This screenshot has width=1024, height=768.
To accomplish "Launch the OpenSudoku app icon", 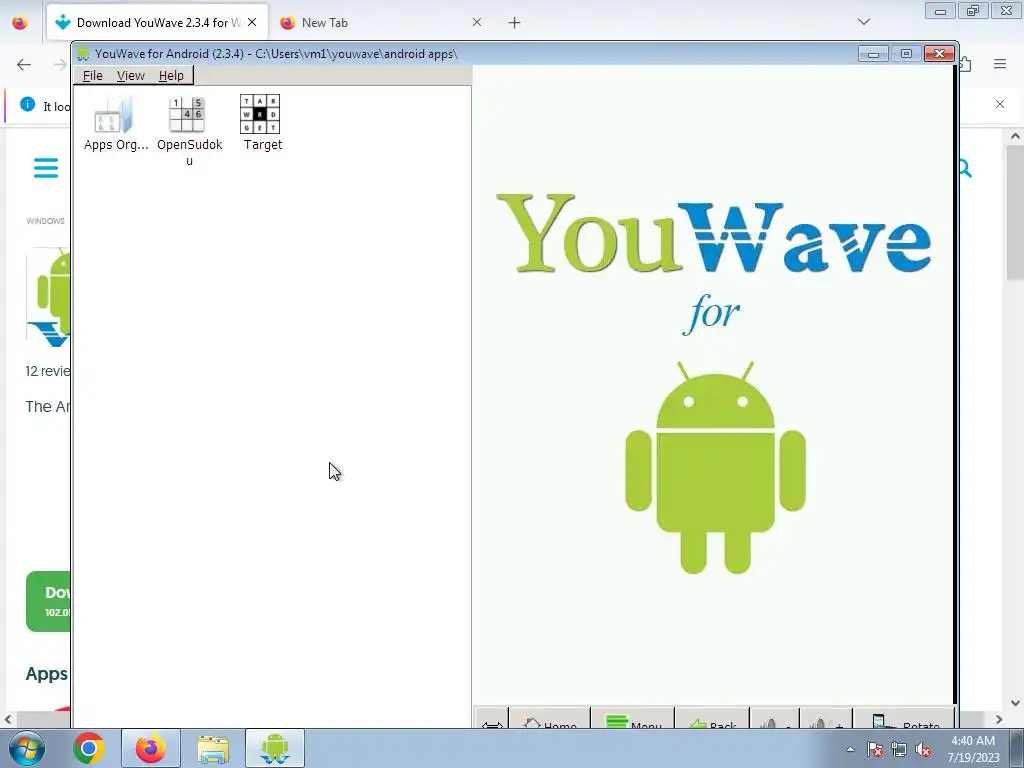I will 189,131.
